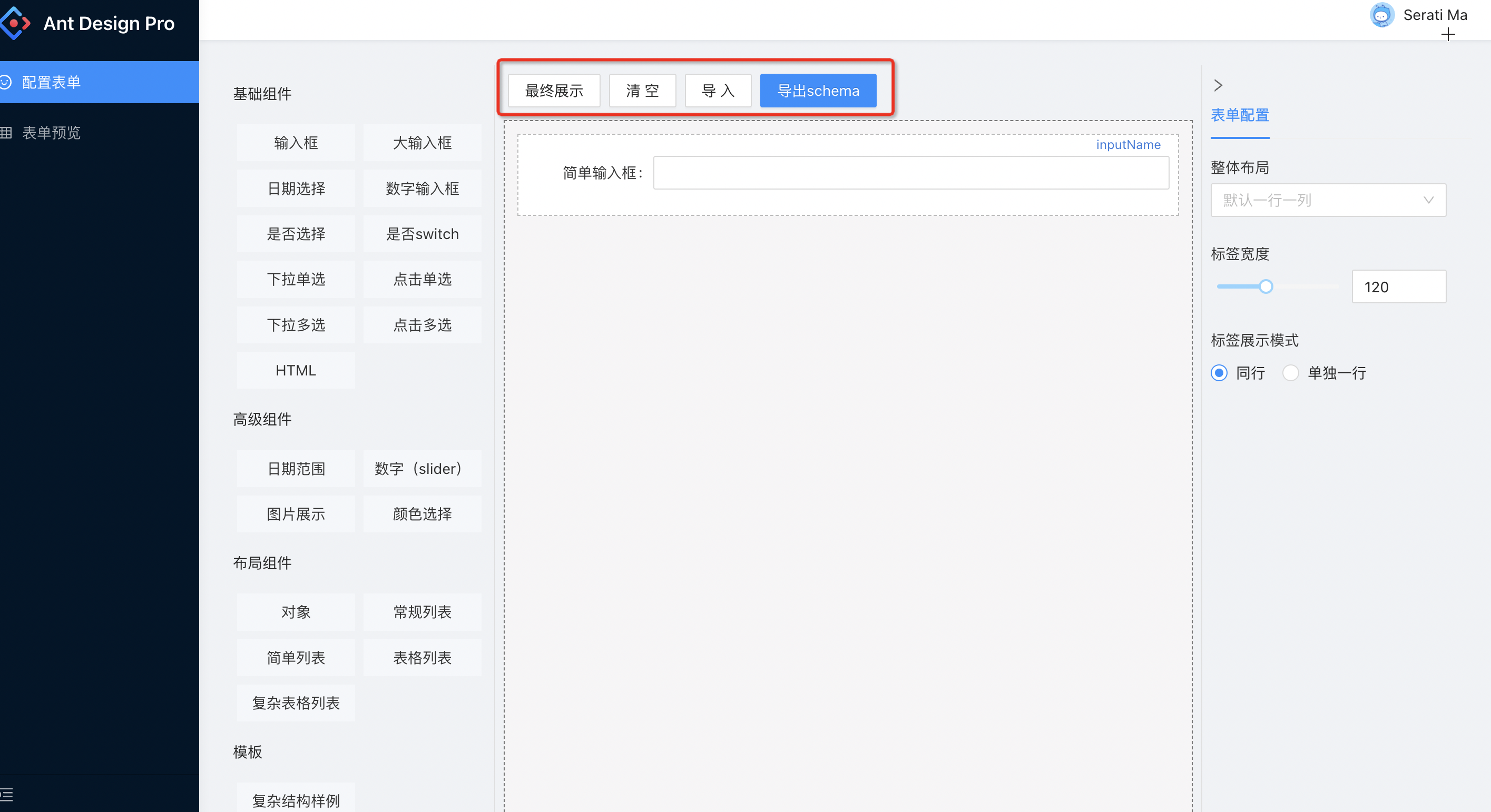Click the inputName label link

point(1128,145)
